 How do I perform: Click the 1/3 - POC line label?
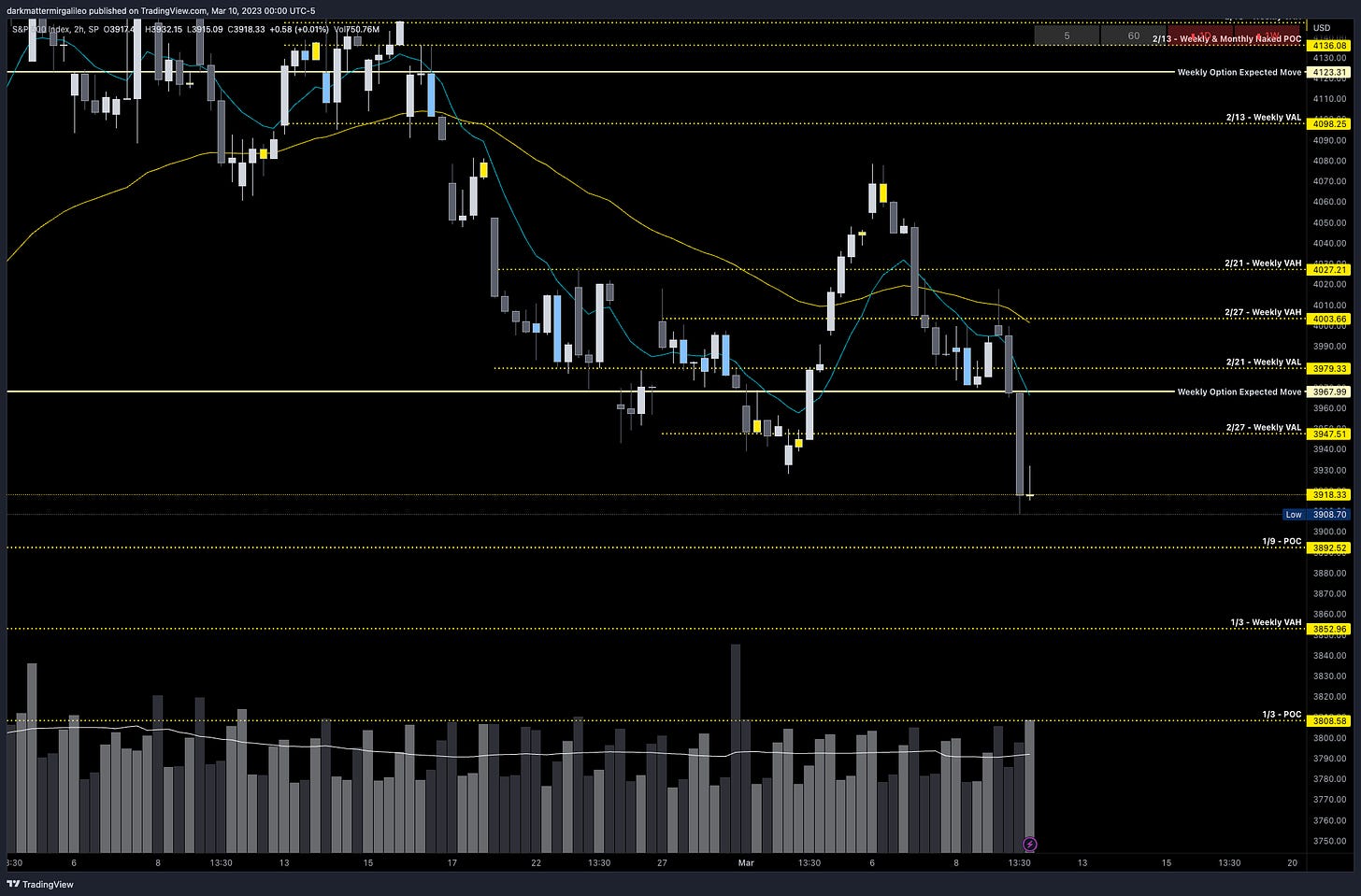point(1282,714)
